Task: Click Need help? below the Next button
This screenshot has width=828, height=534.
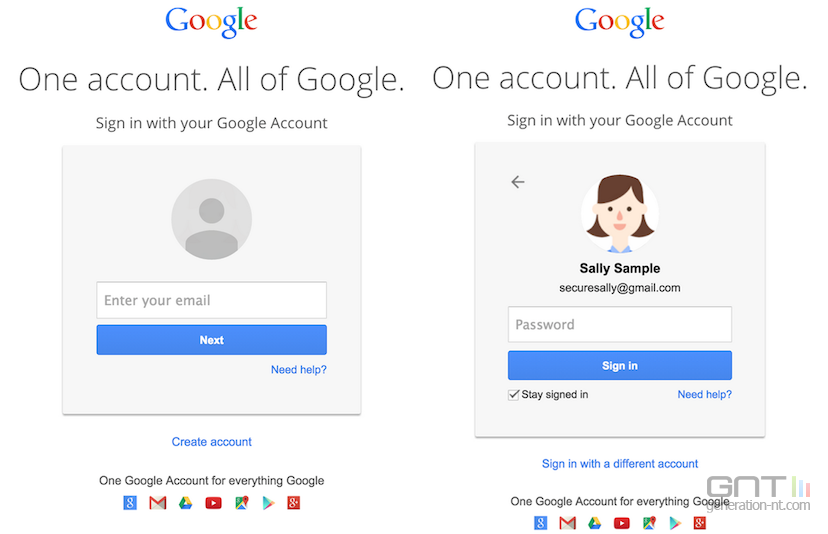Action: coord(298,370)
